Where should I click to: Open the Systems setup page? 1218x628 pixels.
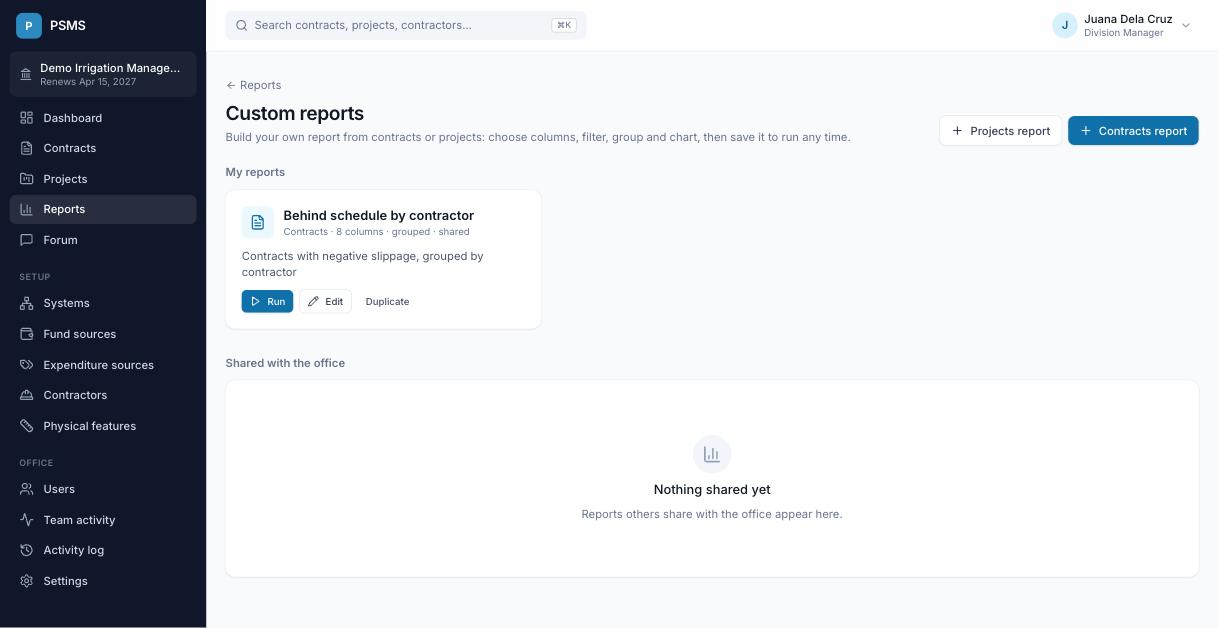[x=103, y=303]
